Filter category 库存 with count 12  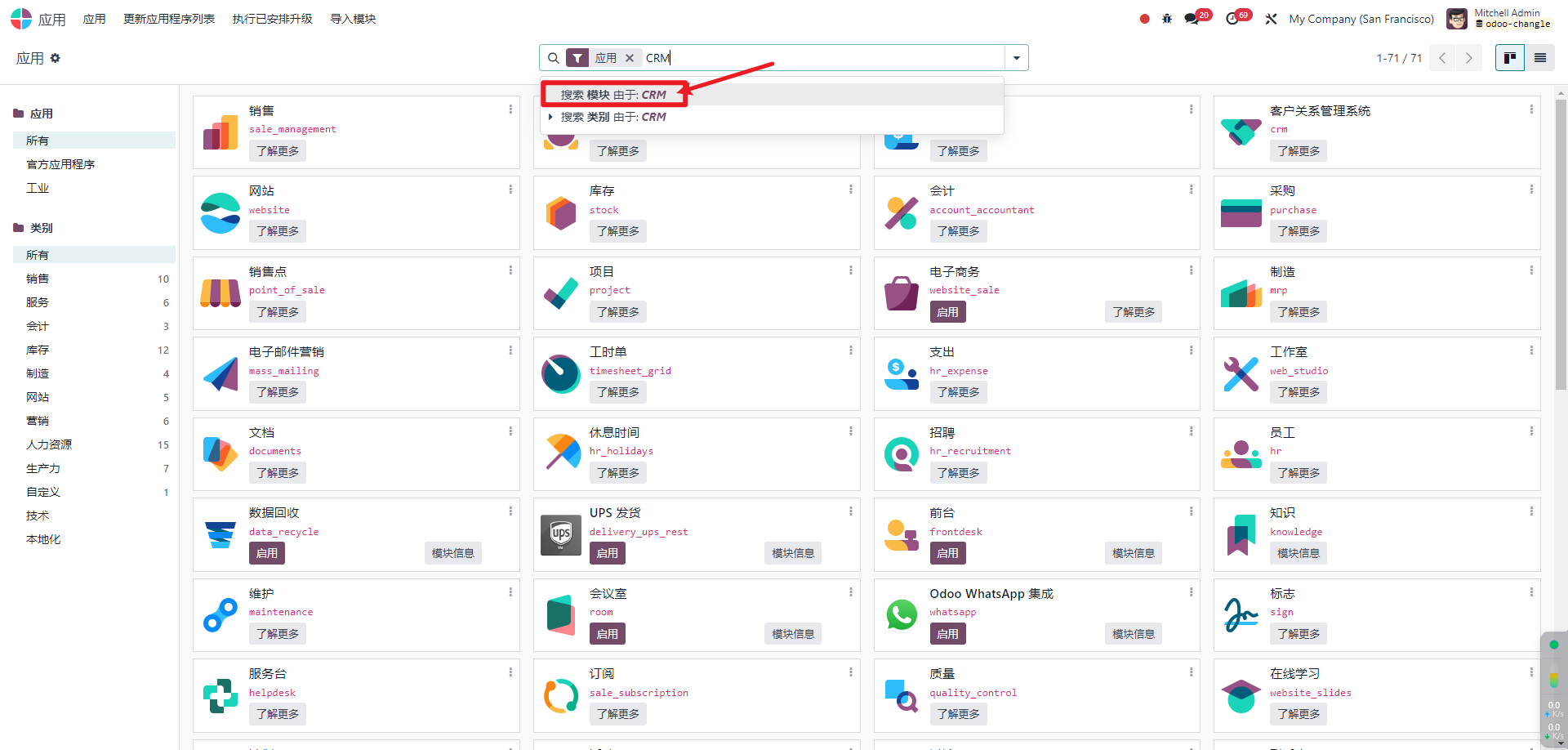tap(94, 350)
